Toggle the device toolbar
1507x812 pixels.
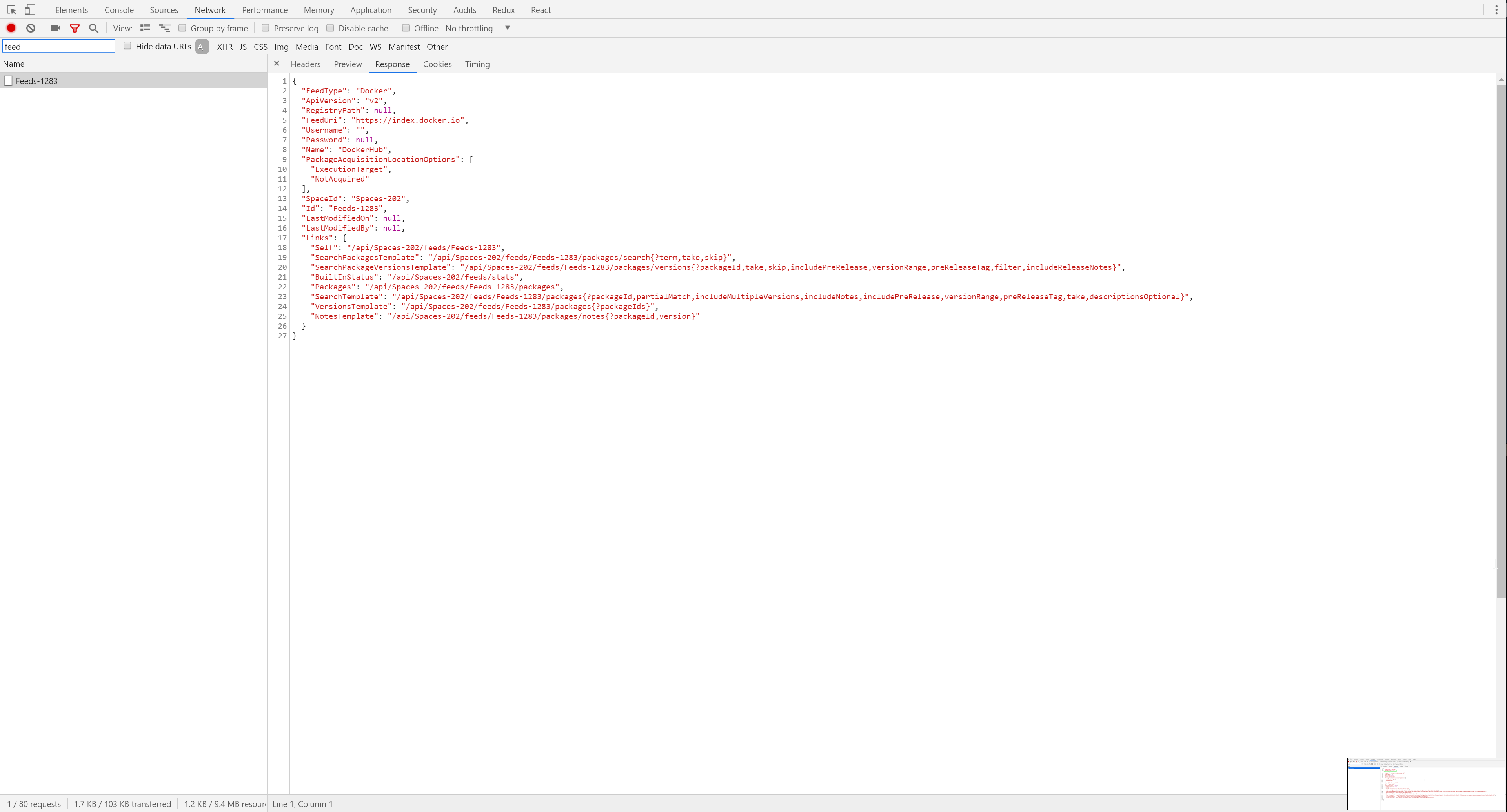[x=29, y=9]
